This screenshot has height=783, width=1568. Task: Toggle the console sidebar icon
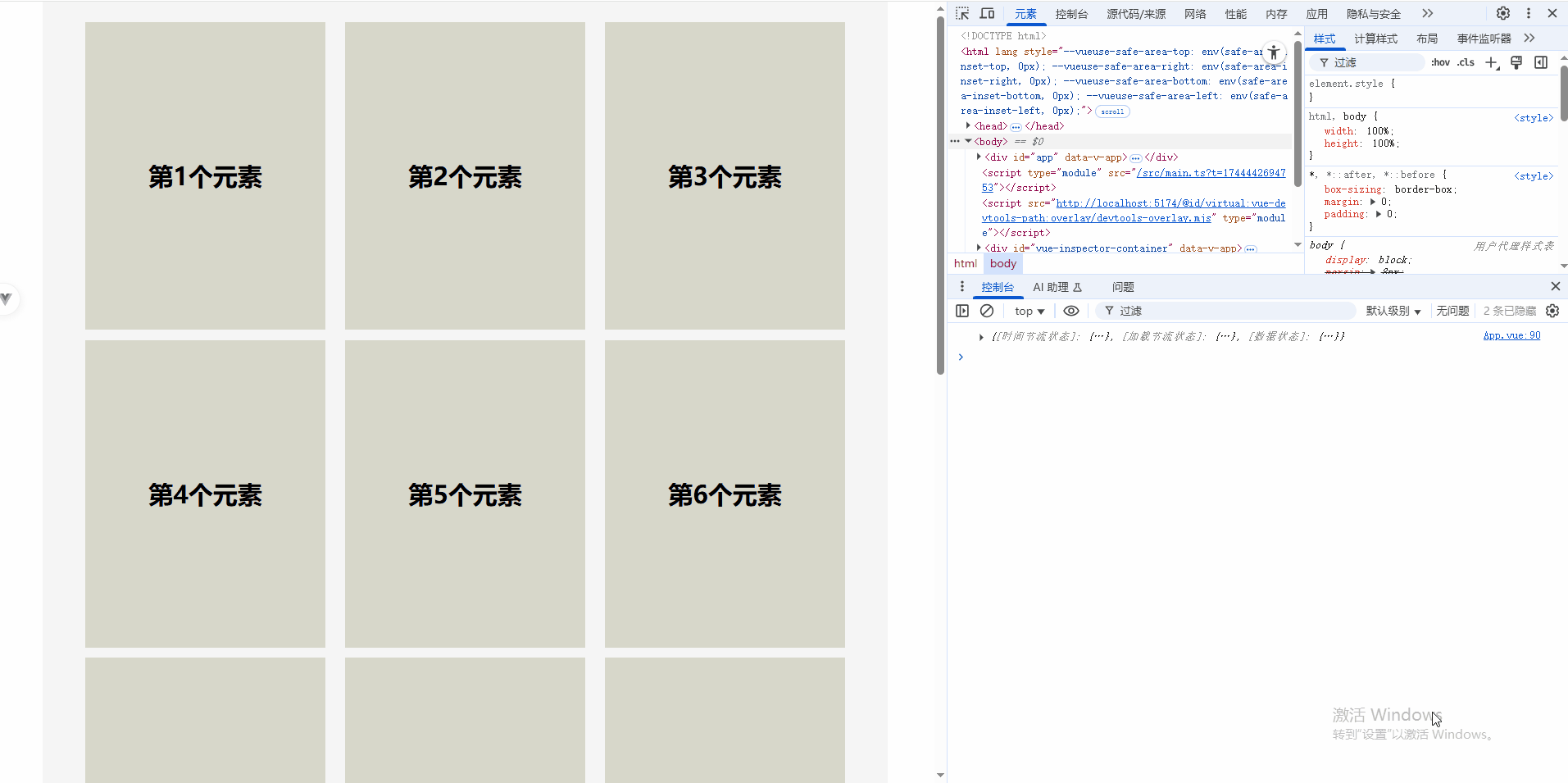962,311
